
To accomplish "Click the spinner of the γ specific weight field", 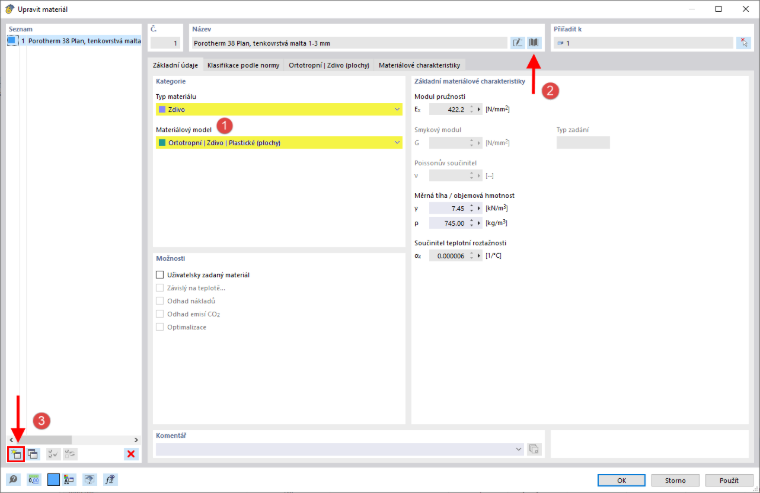I will click(472, 208).
